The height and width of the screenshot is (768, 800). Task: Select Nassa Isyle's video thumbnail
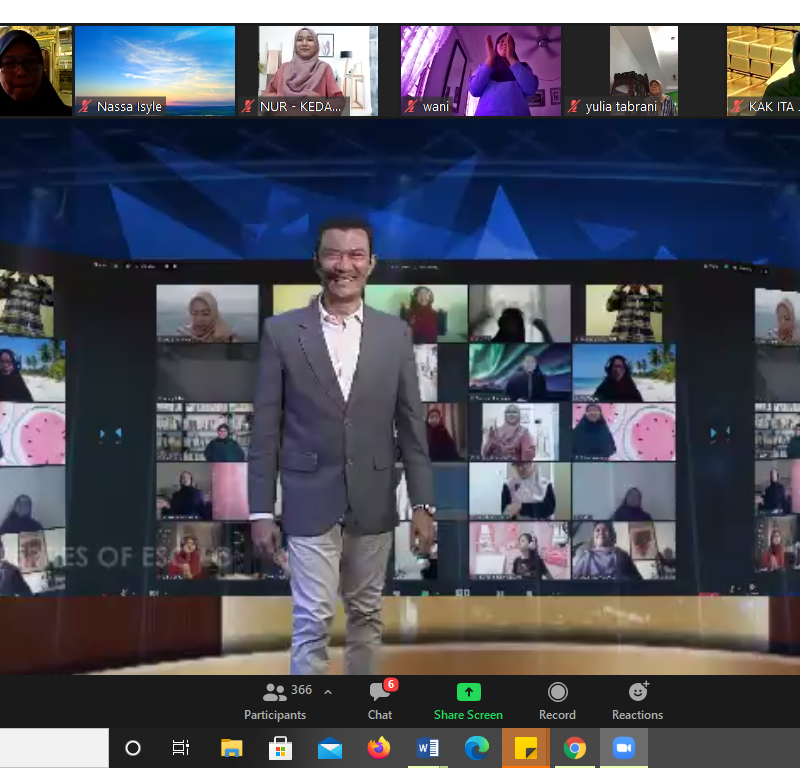[x=155, y=70]
